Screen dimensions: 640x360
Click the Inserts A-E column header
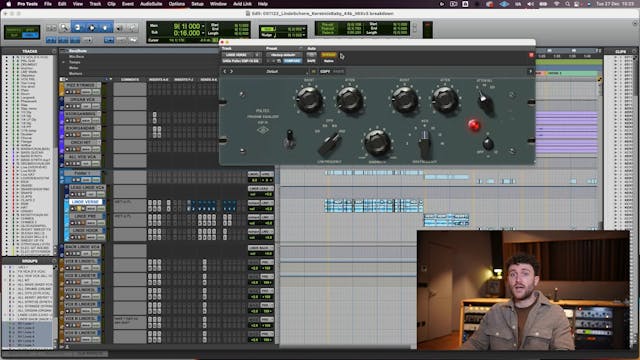coord(158,80)
